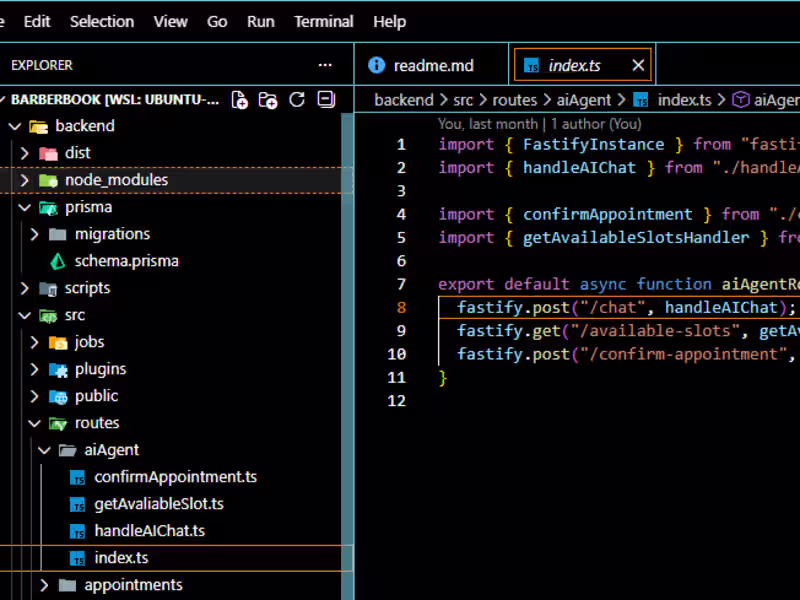The height and width of the screenshot is (600, 800).
Task: Click 'routes' in the breadcrumb path
Action: (514, 99)
